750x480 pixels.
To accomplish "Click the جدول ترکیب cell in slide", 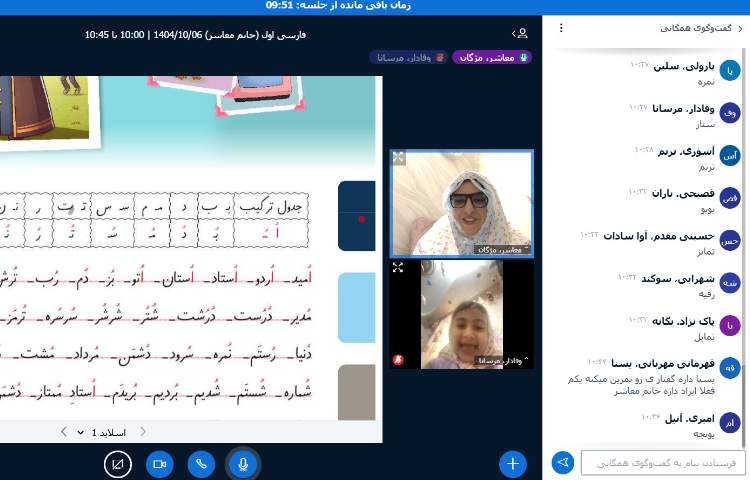I will point(271,206).
